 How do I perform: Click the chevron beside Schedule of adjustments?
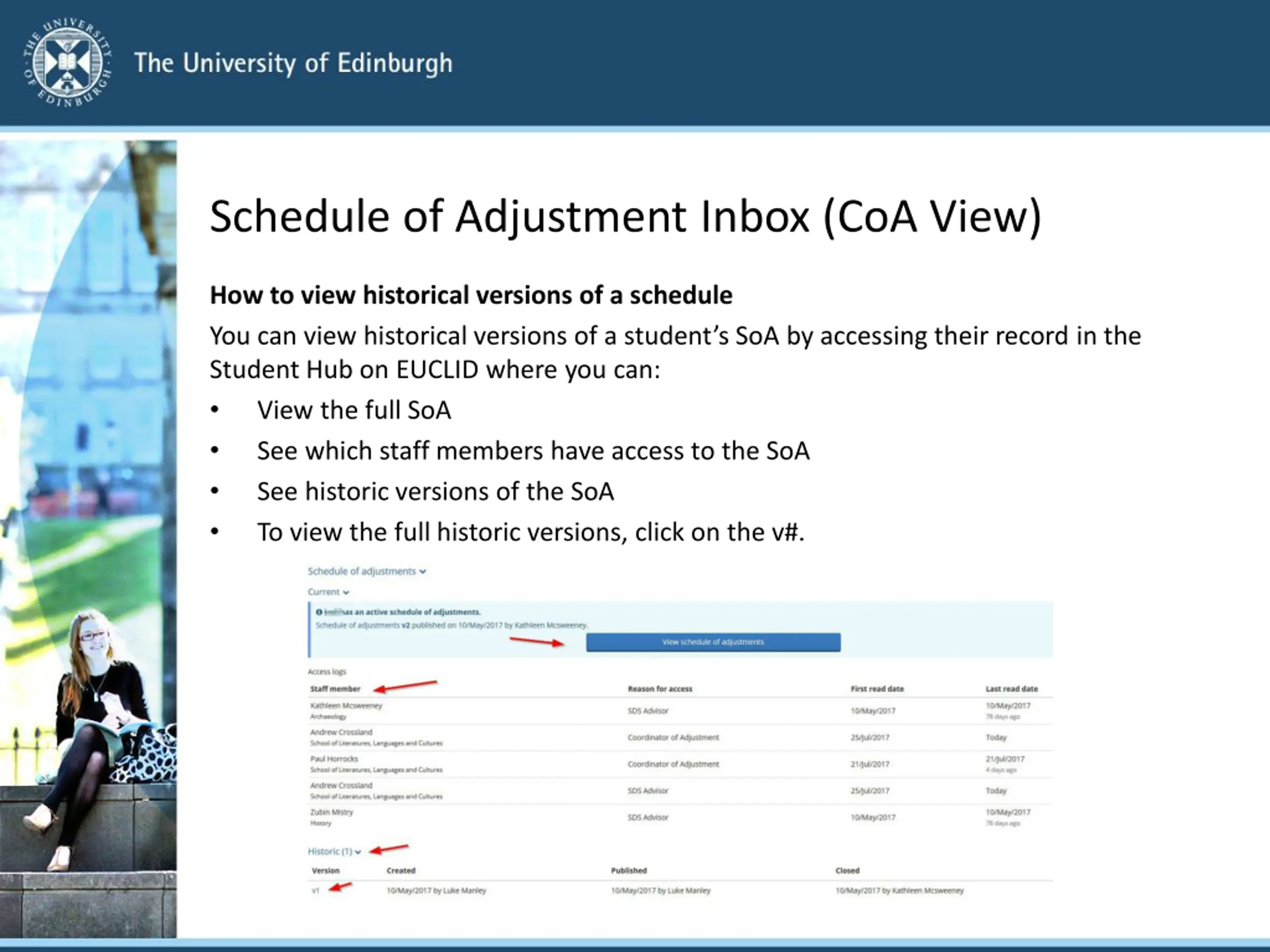pos(423,572)
